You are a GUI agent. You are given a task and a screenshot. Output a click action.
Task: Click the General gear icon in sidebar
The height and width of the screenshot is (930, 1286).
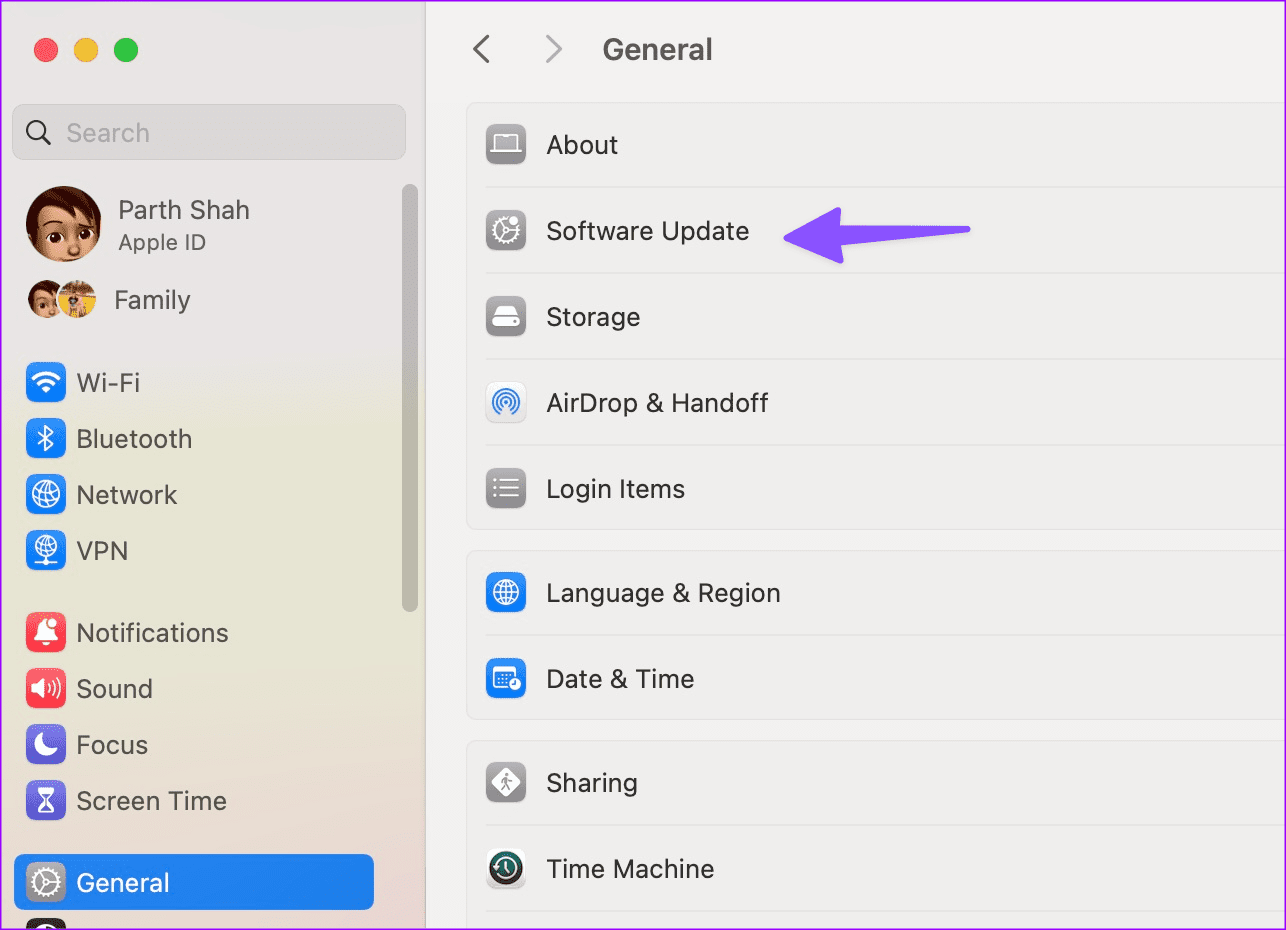point(46,883)
